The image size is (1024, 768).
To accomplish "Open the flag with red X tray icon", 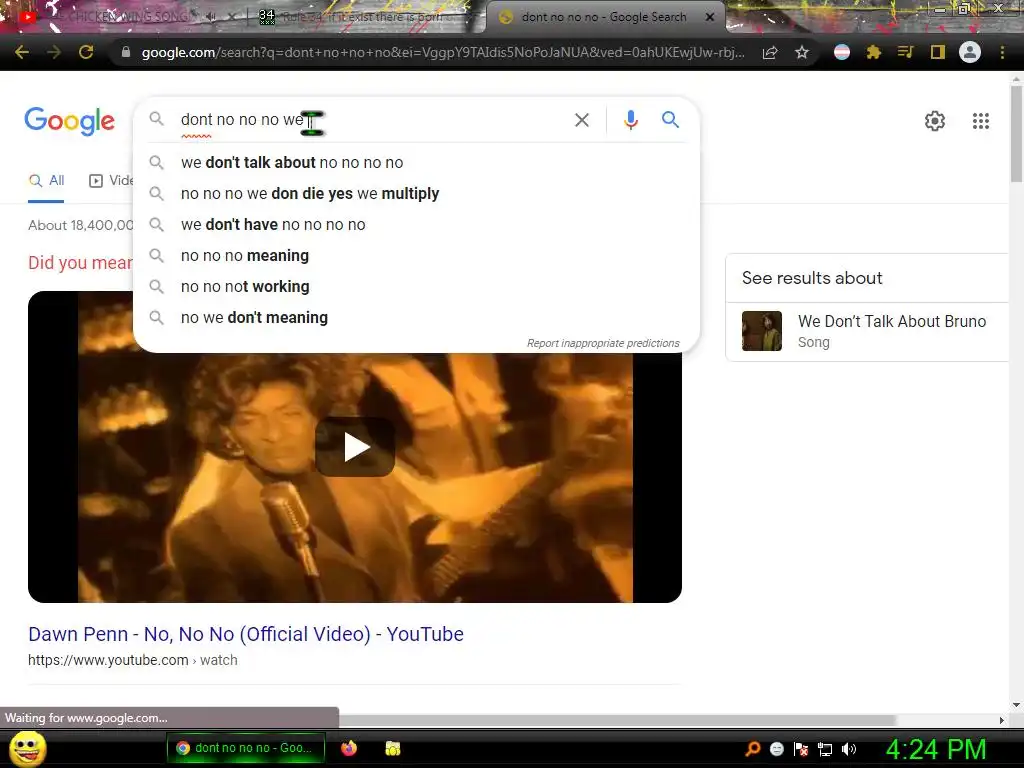I will click(x=801, y=749).
